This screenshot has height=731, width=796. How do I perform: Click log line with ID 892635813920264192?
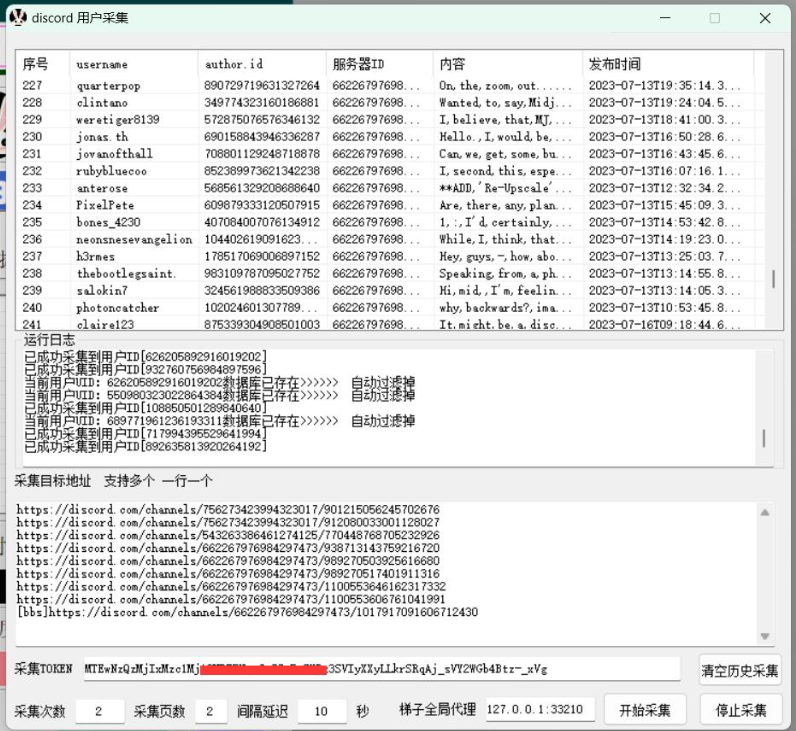tap(145, 447)
